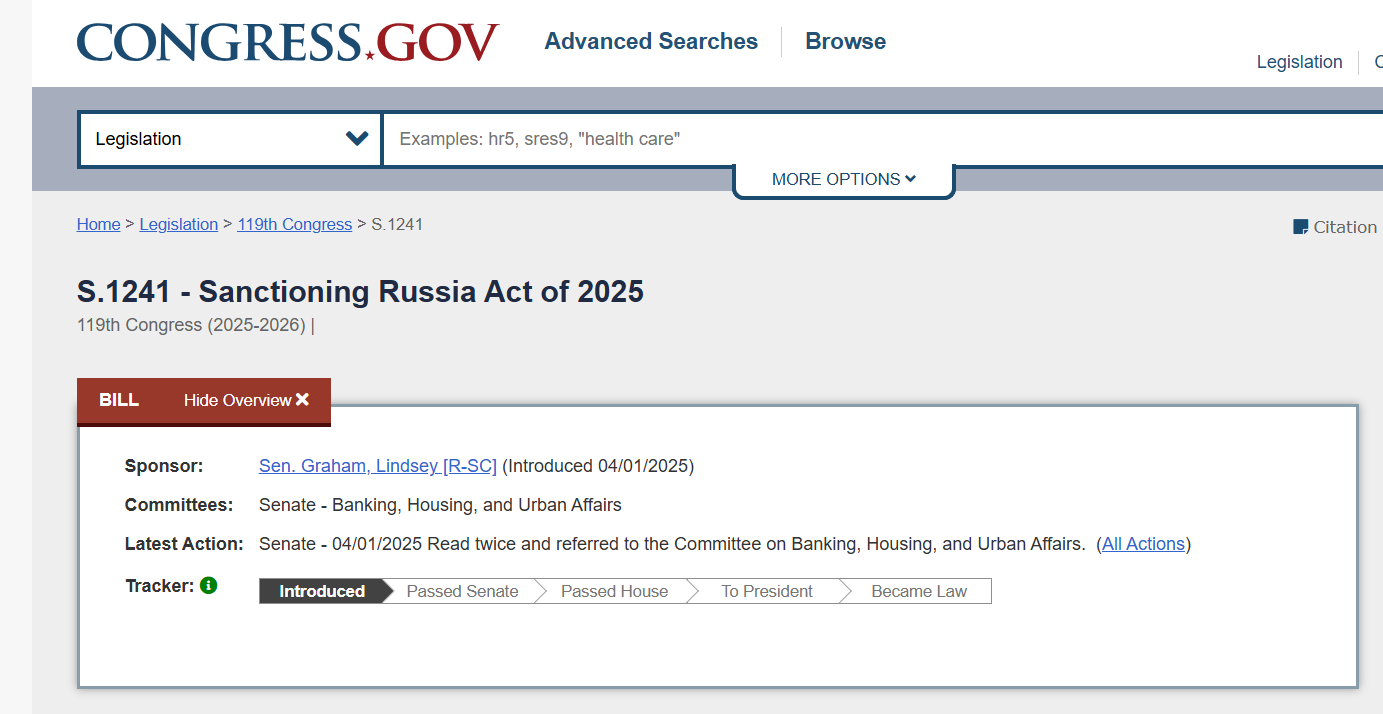The height and width of the screenshot is (714, 1383).
Task: Click the Passed Senate tracker step
Action: pyautogui.click(x=462, y=591)
